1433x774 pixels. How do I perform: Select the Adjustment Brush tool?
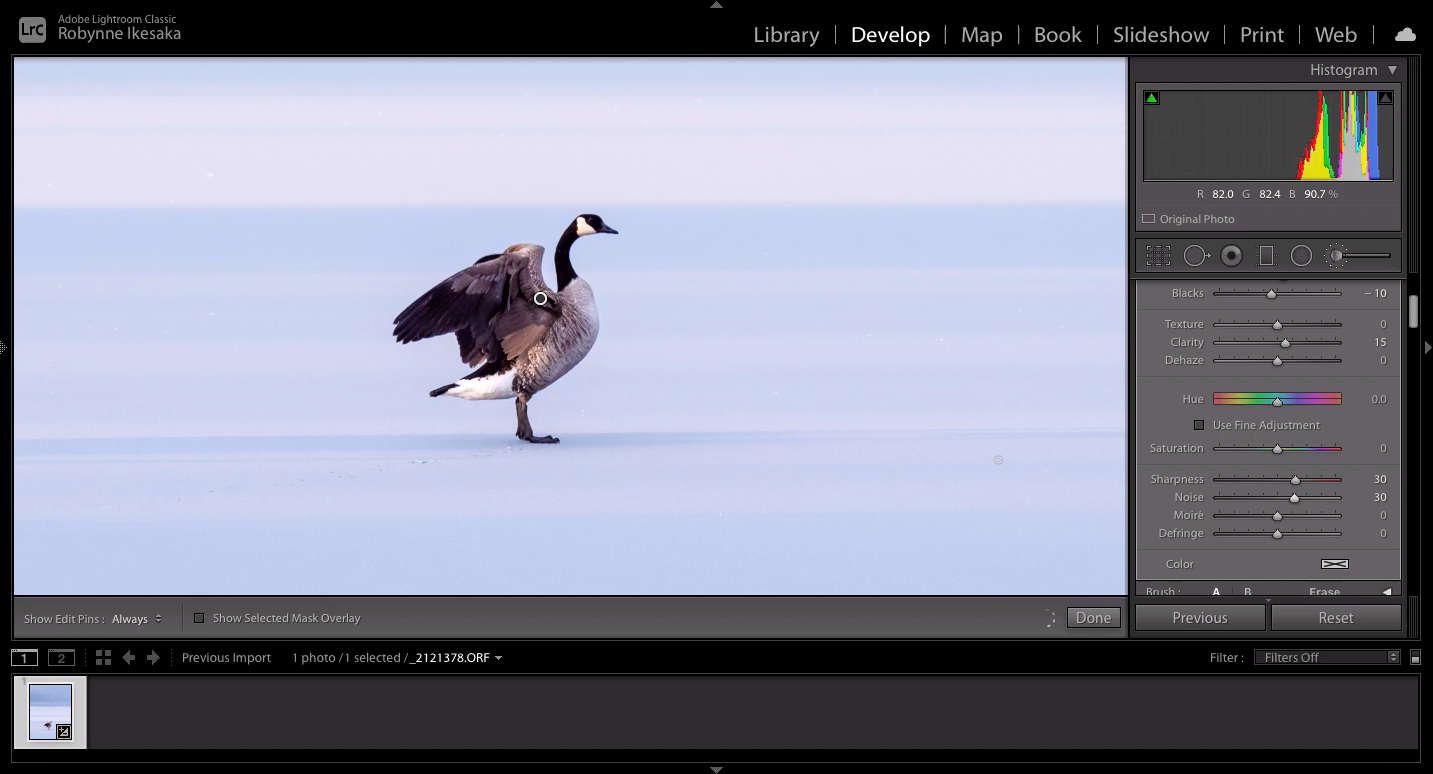click(1337, 255)
